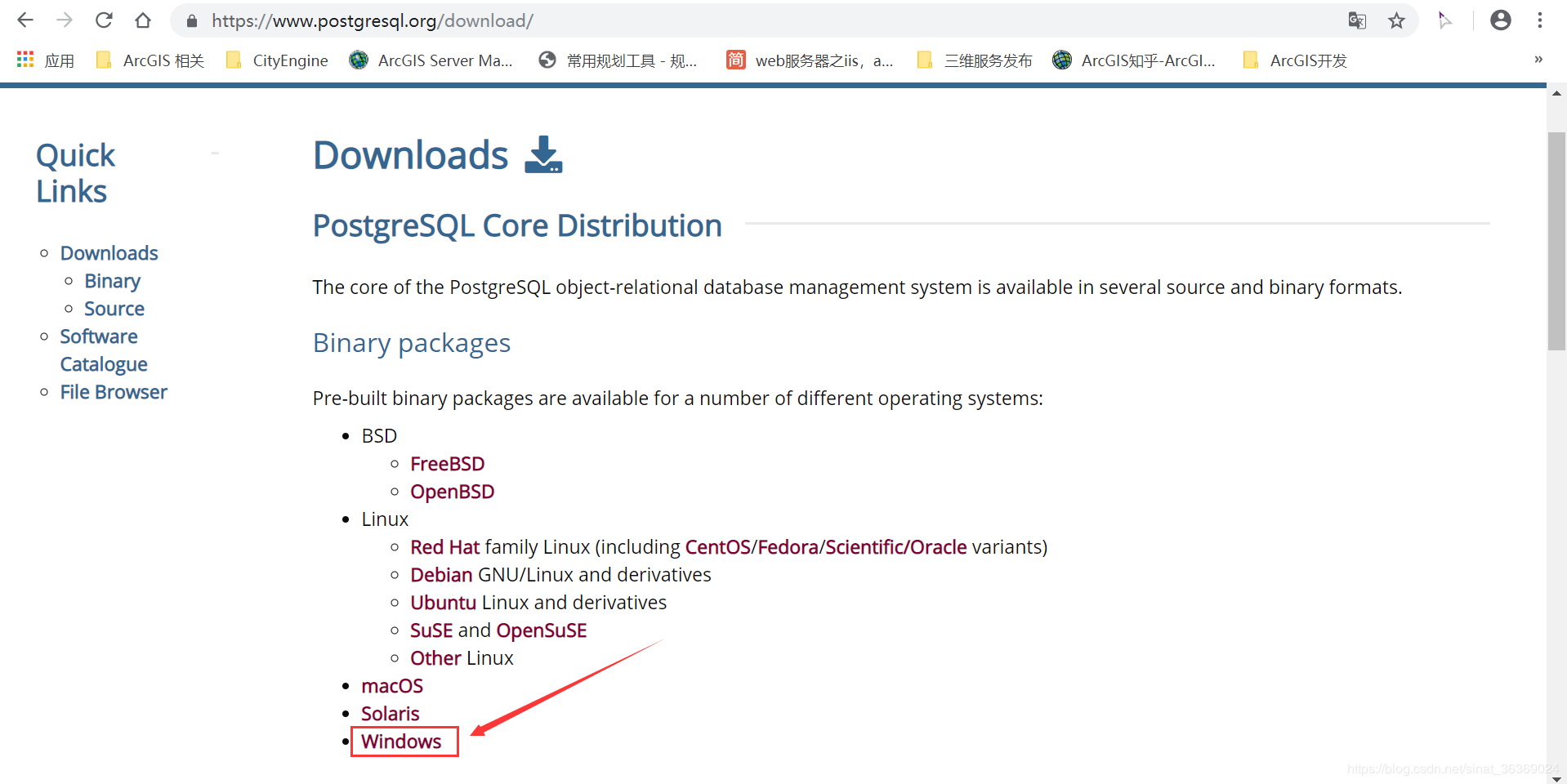The height and width of the screenshot is (784, 1567).
Task: Open the macOS download link
Action: [x=392, y=686]
